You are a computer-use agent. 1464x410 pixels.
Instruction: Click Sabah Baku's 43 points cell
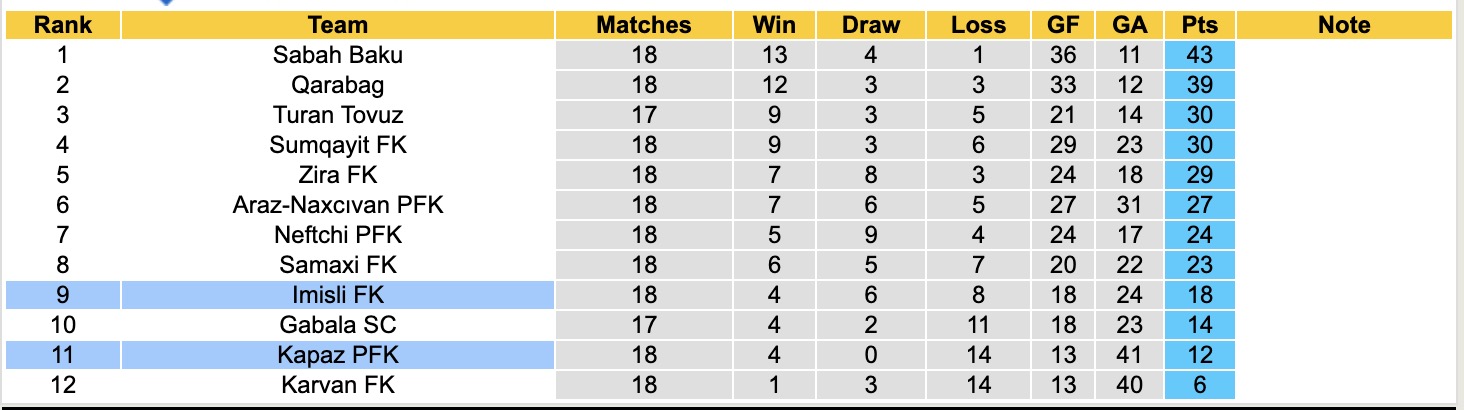[1199, 55]
